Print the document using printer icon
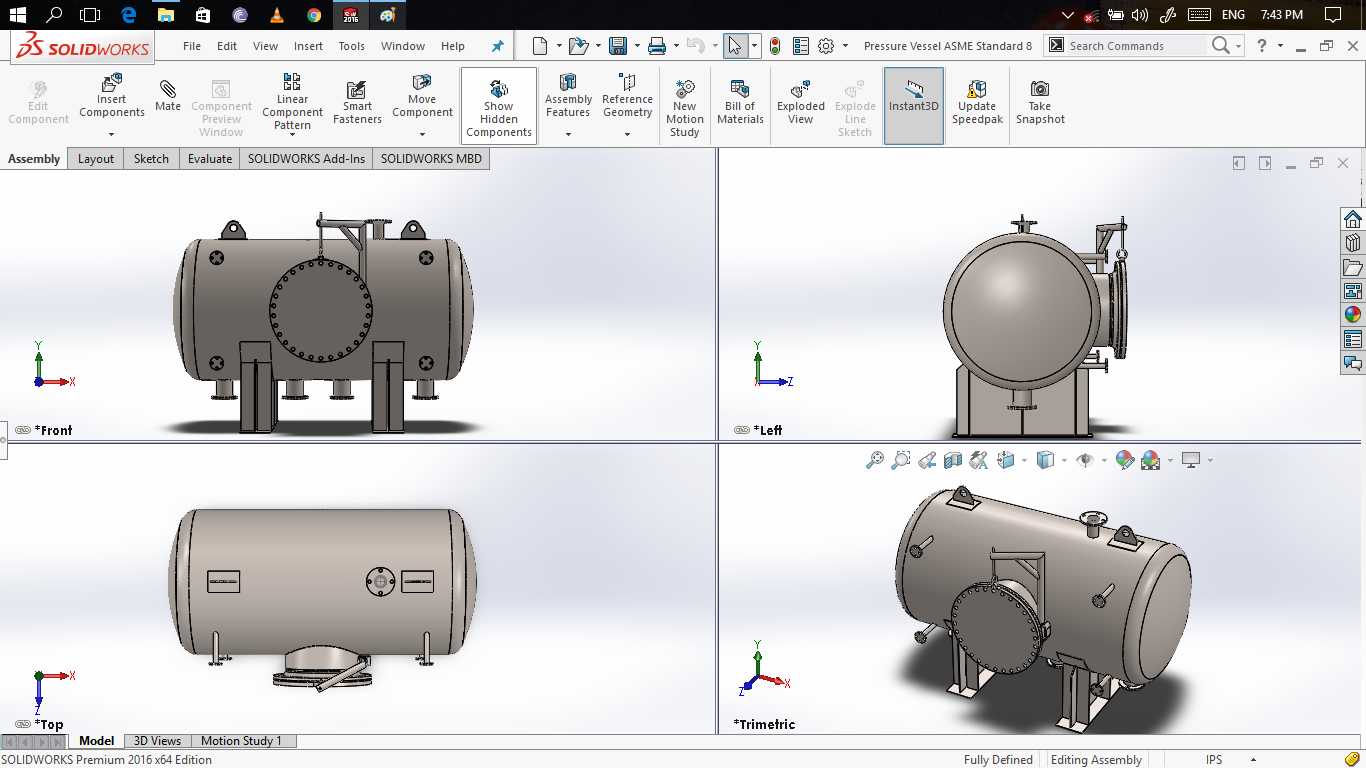This screenshot has height=768, width=1366. coord(656,46)
